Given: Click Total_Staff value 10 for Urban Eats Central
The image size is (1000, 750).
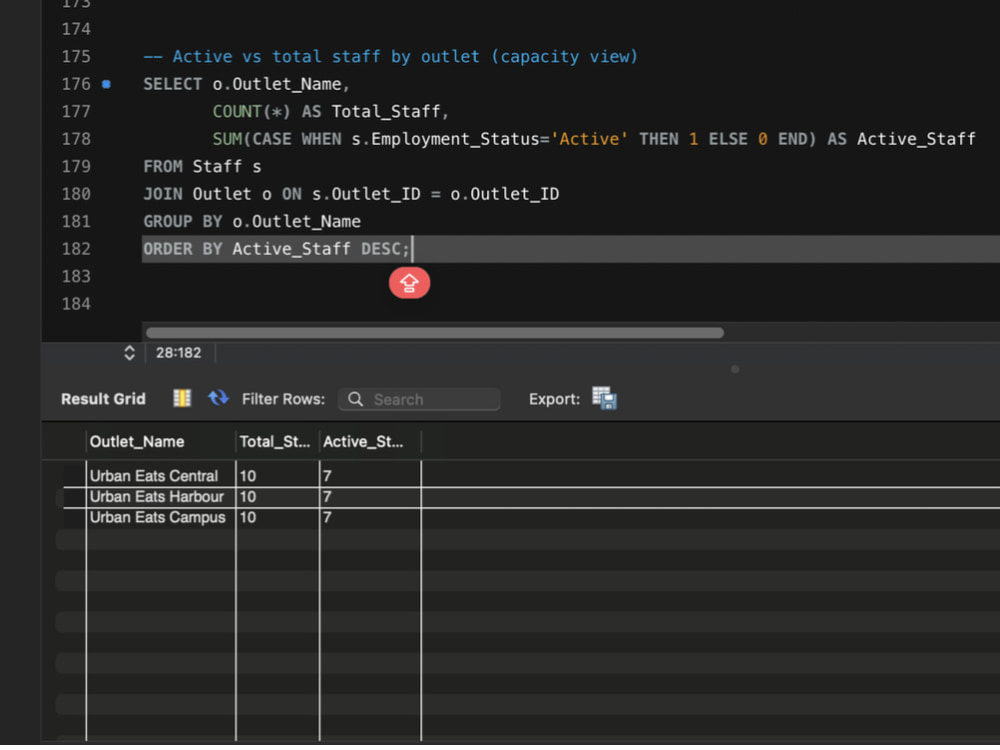Looking at the screenshot, I should (277, 476).
